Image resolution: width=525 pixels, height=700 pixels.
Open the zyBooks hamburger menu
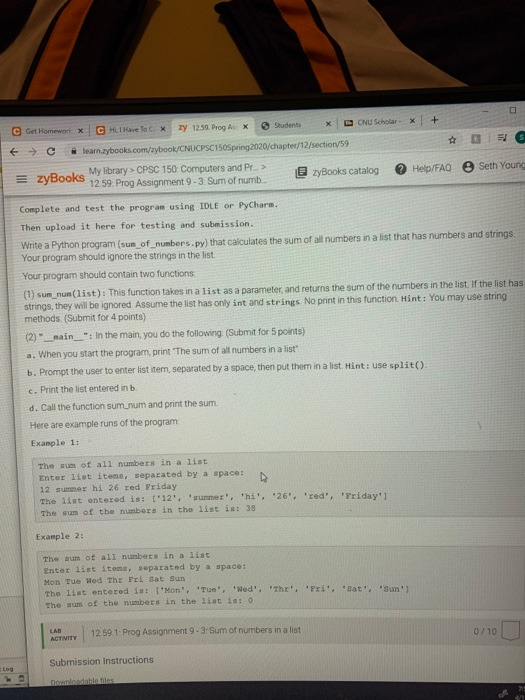point(21,179)
